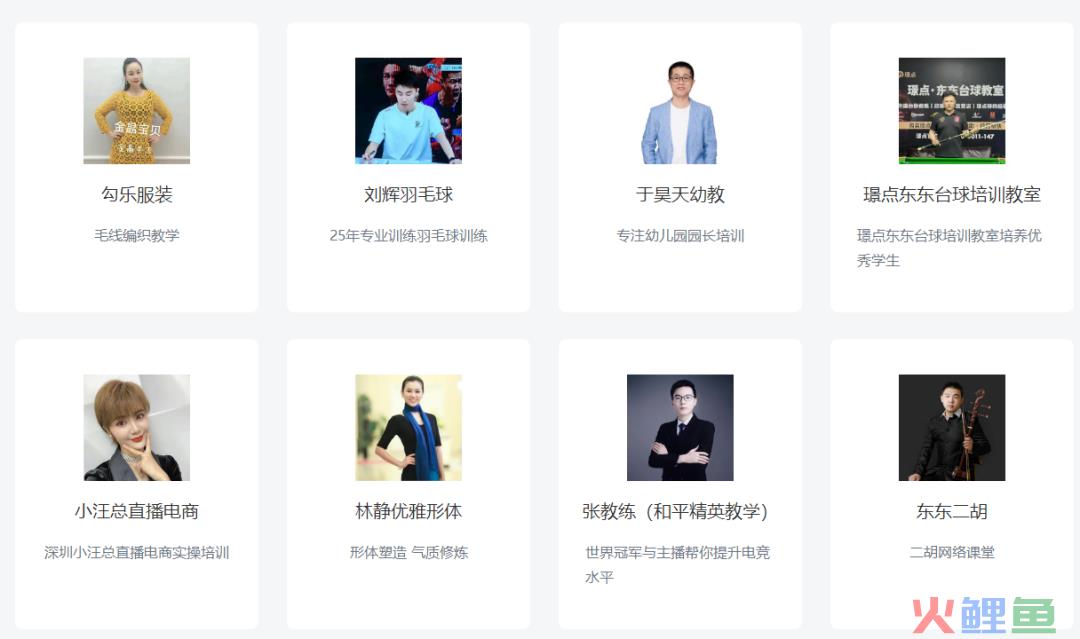Click the 东东二胡 erhu player photo
Screen dimensions: 1080x639
tap(952, 428)
